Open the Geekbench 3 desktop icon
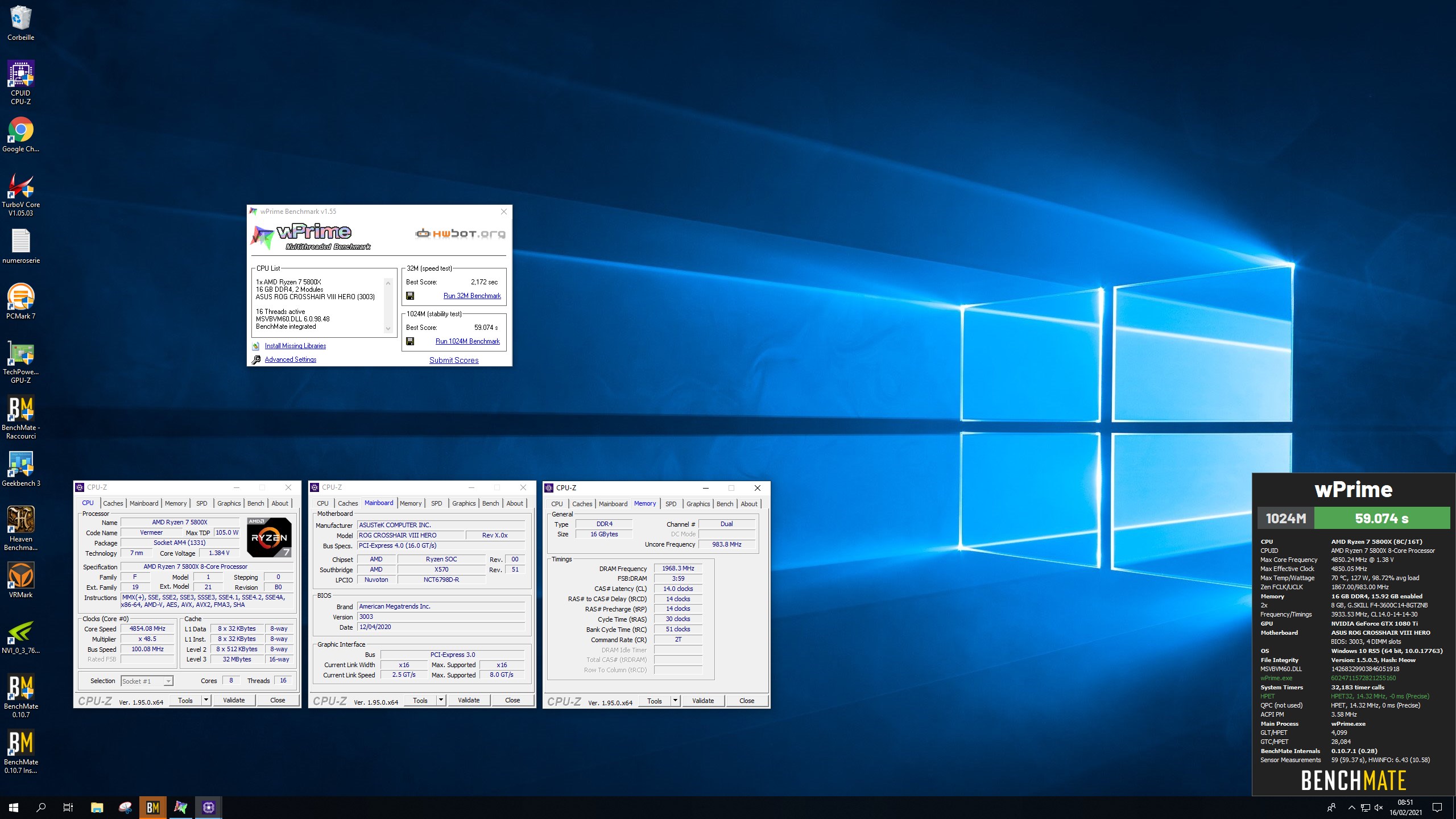 tap(20, 469)
